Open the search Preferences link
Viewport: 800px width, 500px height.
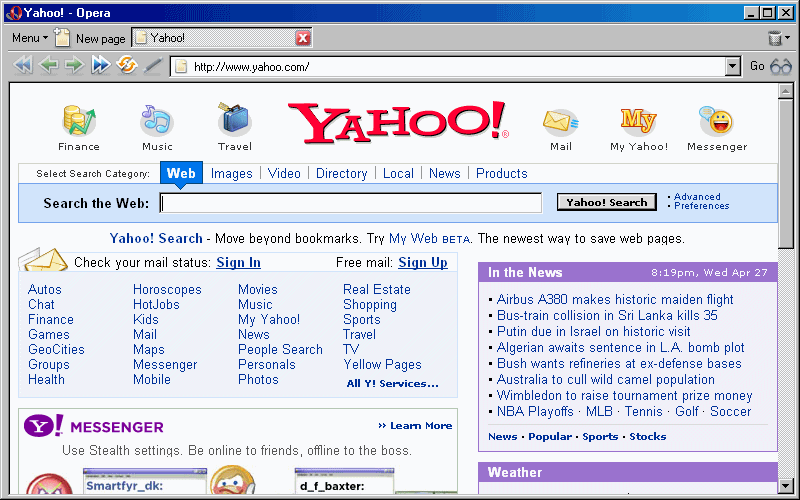[x=702, y=206]
